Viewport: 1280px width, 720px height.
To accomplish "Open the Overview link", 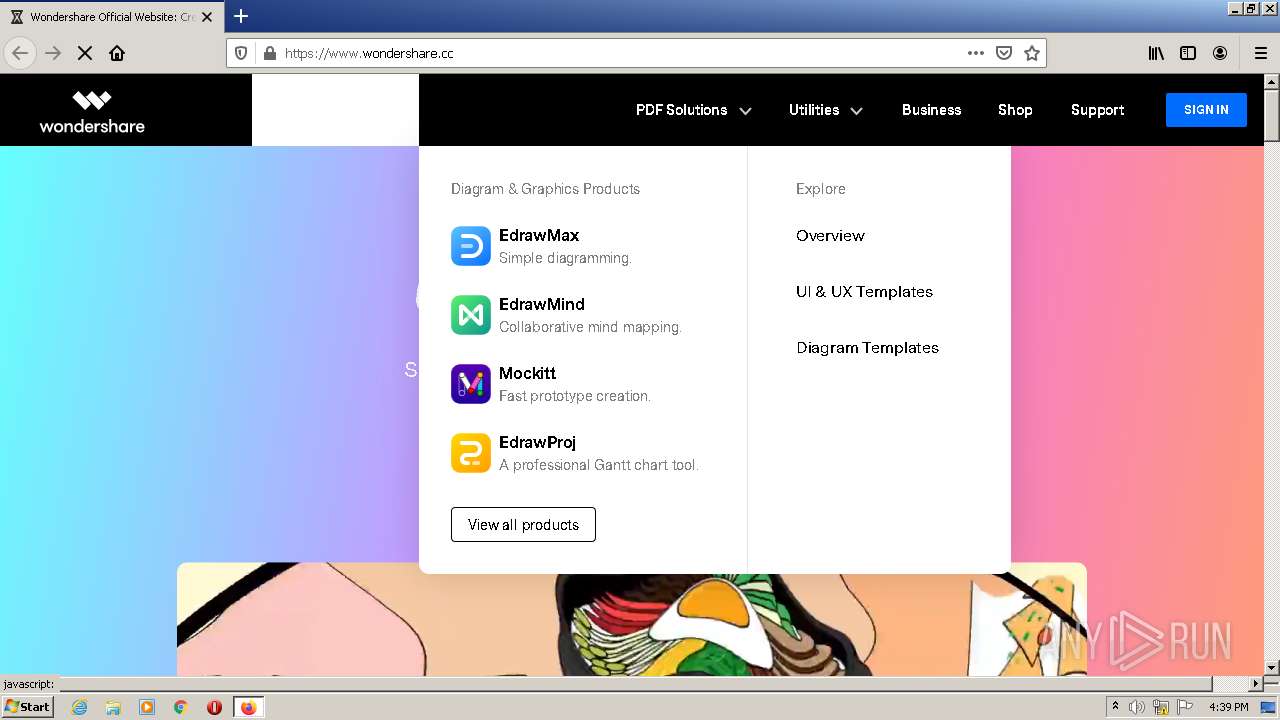I will coord(830,236).
